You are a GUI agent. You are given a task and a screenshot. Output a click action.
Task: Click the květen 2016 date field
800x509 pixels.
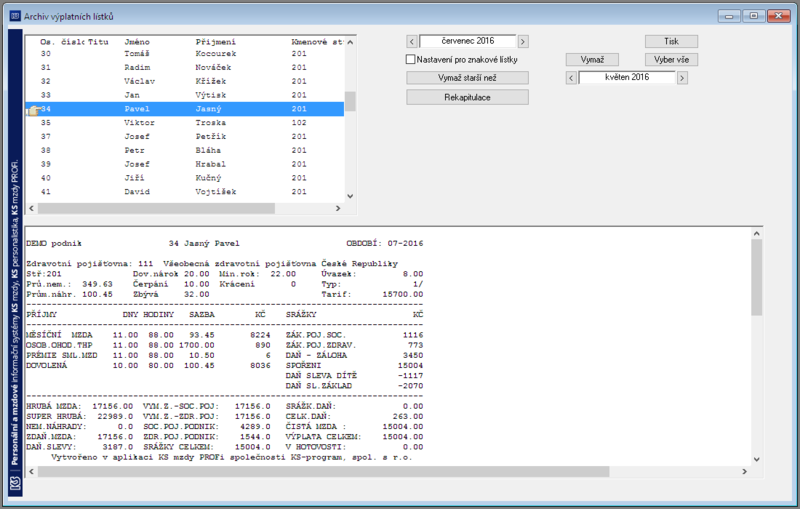627,78
